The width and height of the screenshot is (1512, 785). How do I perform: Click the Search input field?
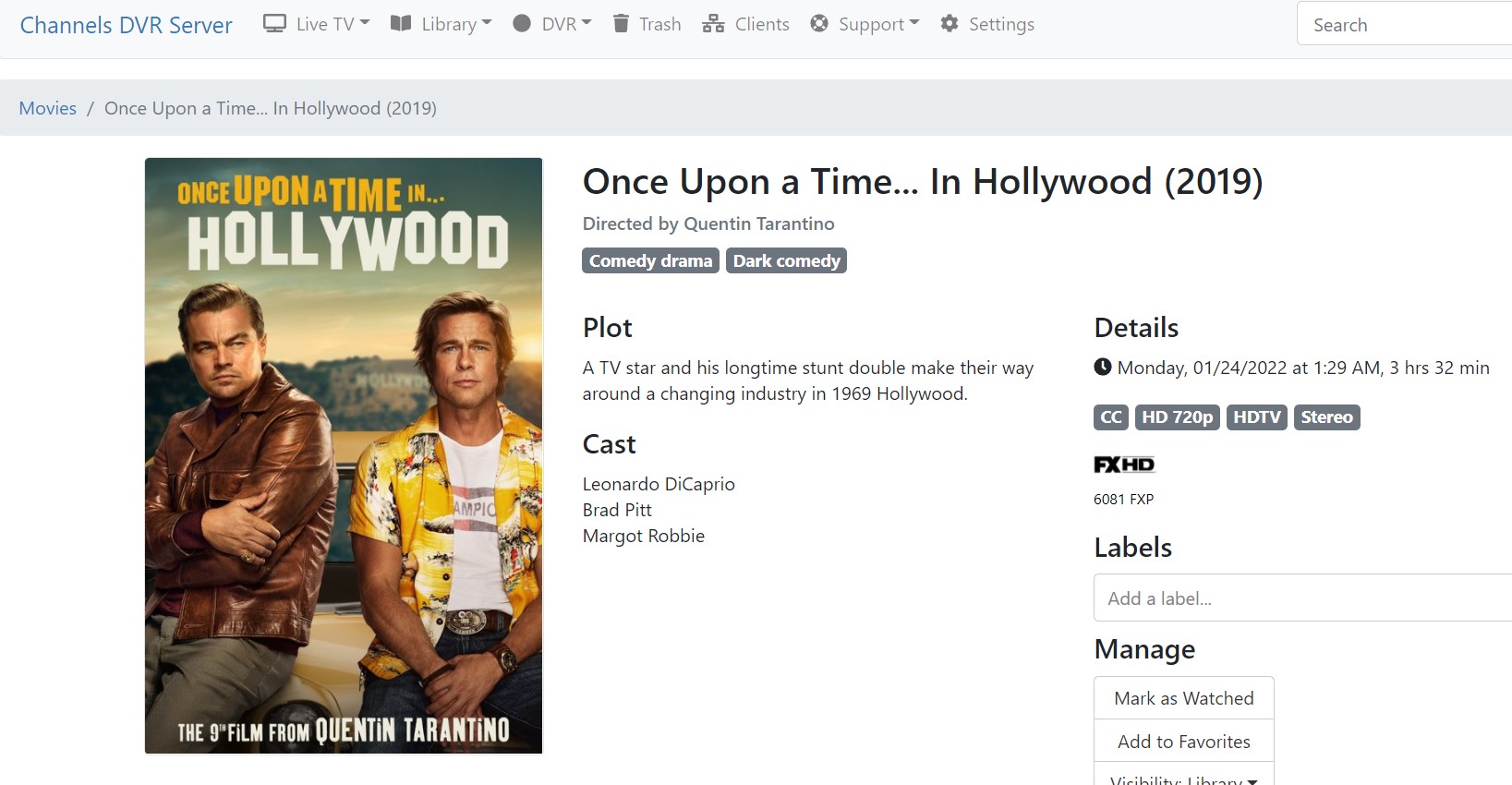pos(1404,25)
